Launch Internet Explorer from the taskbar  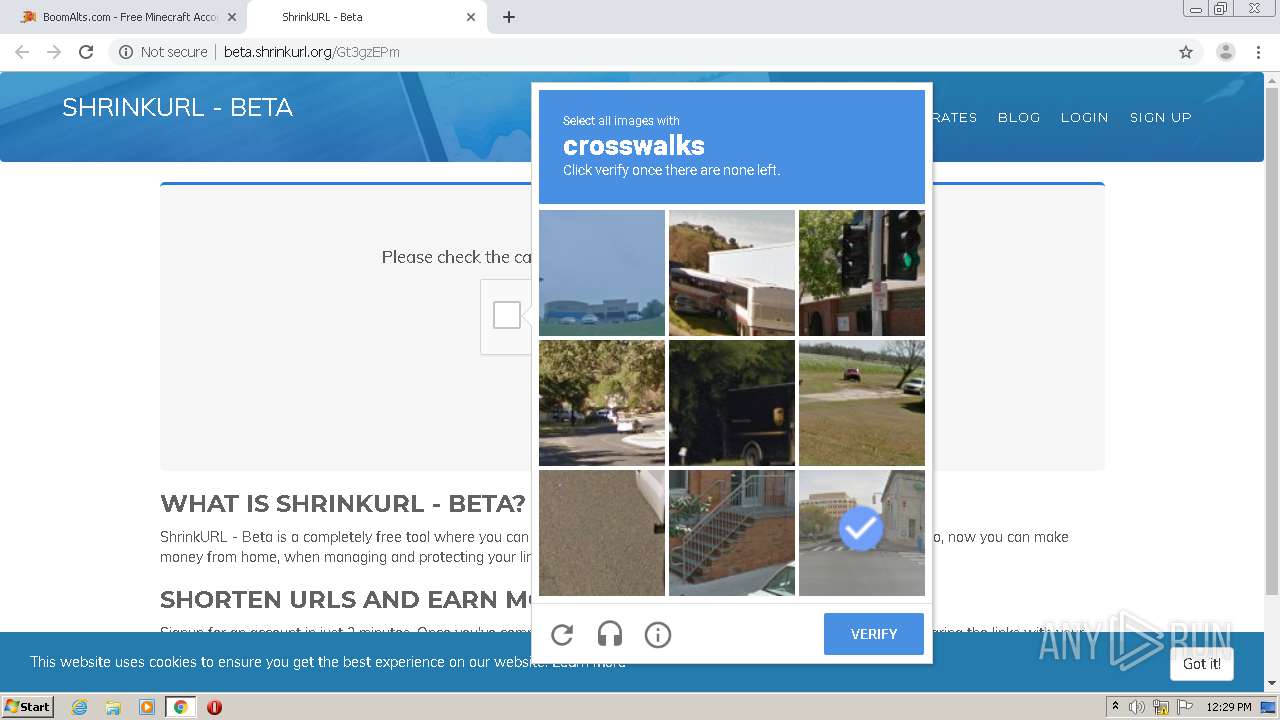[80, 707]
